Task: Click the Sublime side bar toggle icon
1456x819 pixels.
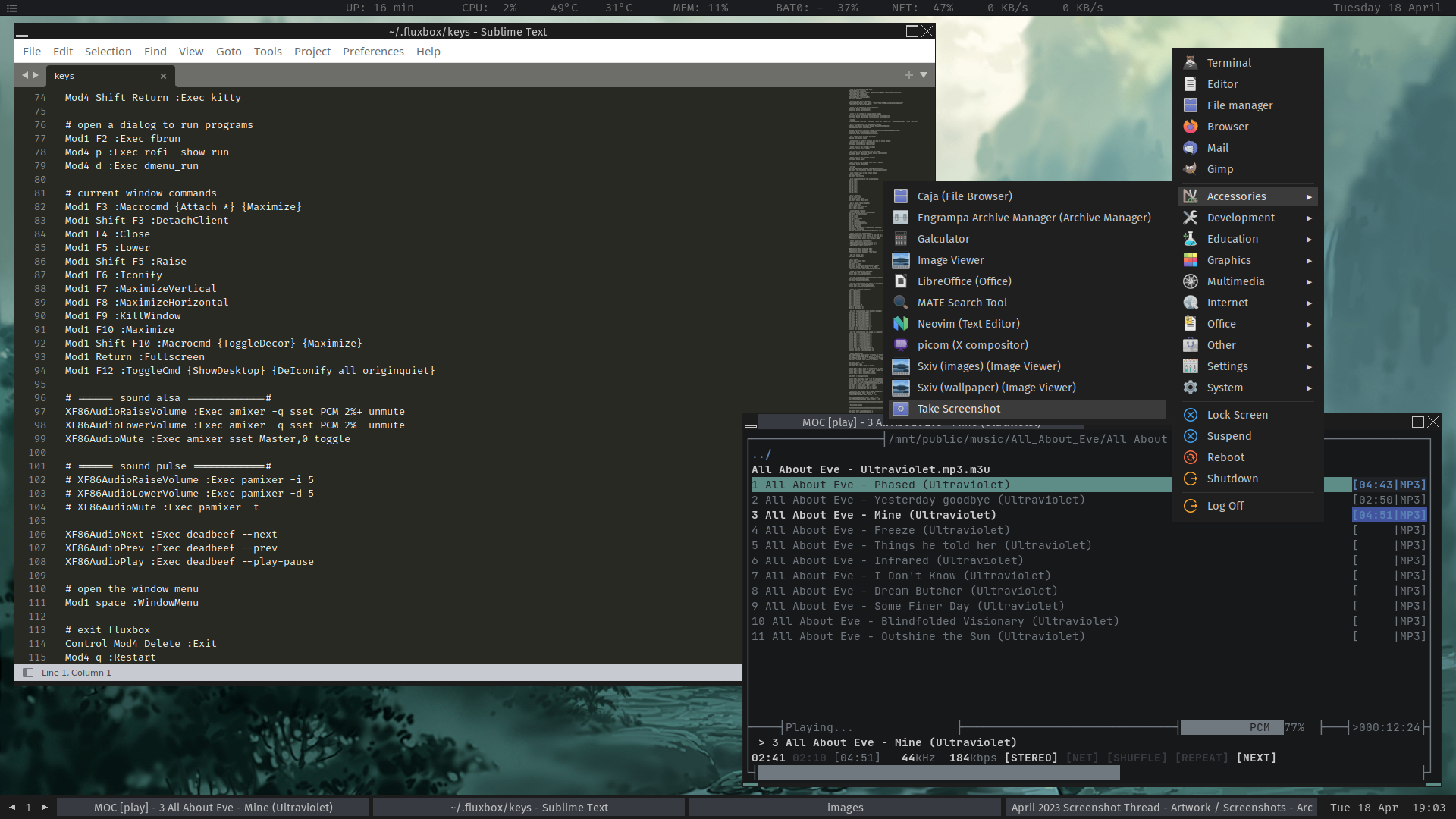Action: click(x=28, y=673)
